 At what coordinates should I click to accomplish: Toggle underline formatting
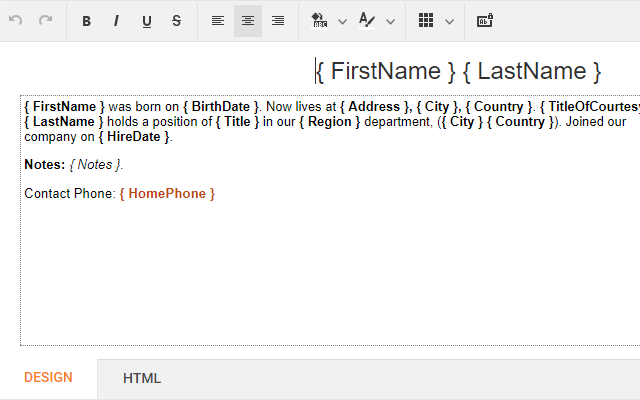tap(147, 21)
